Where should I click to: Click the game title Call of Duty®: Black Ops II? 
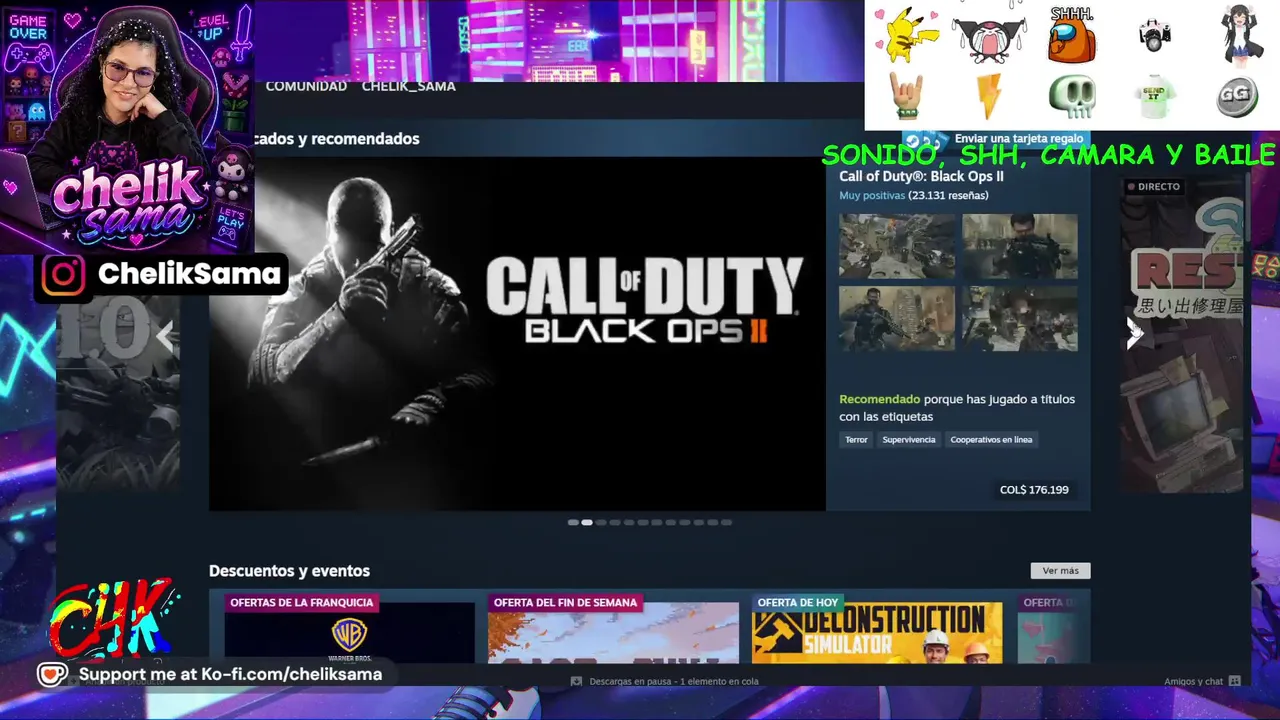(x=921, y=177)
